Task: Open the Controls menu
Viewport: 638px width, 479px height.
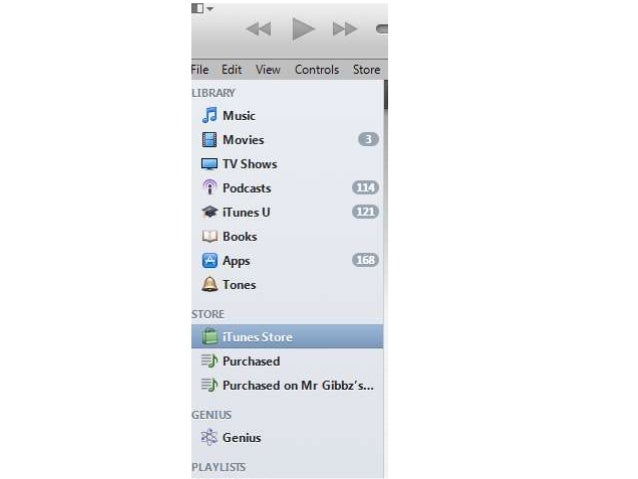Action: point(317,70)
